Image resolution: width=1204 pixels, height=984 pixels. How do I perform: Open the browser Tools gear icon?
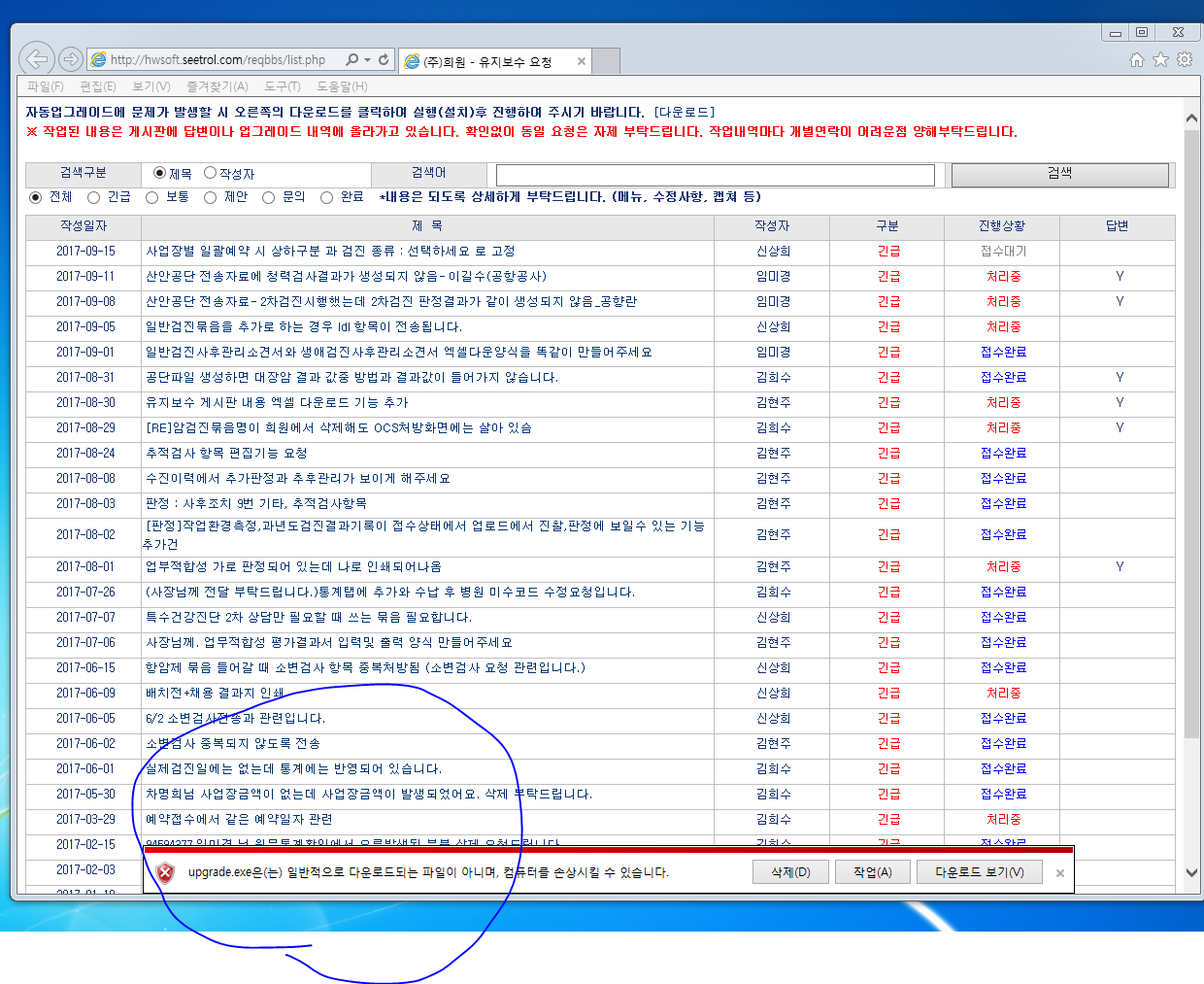(1185, 59)
